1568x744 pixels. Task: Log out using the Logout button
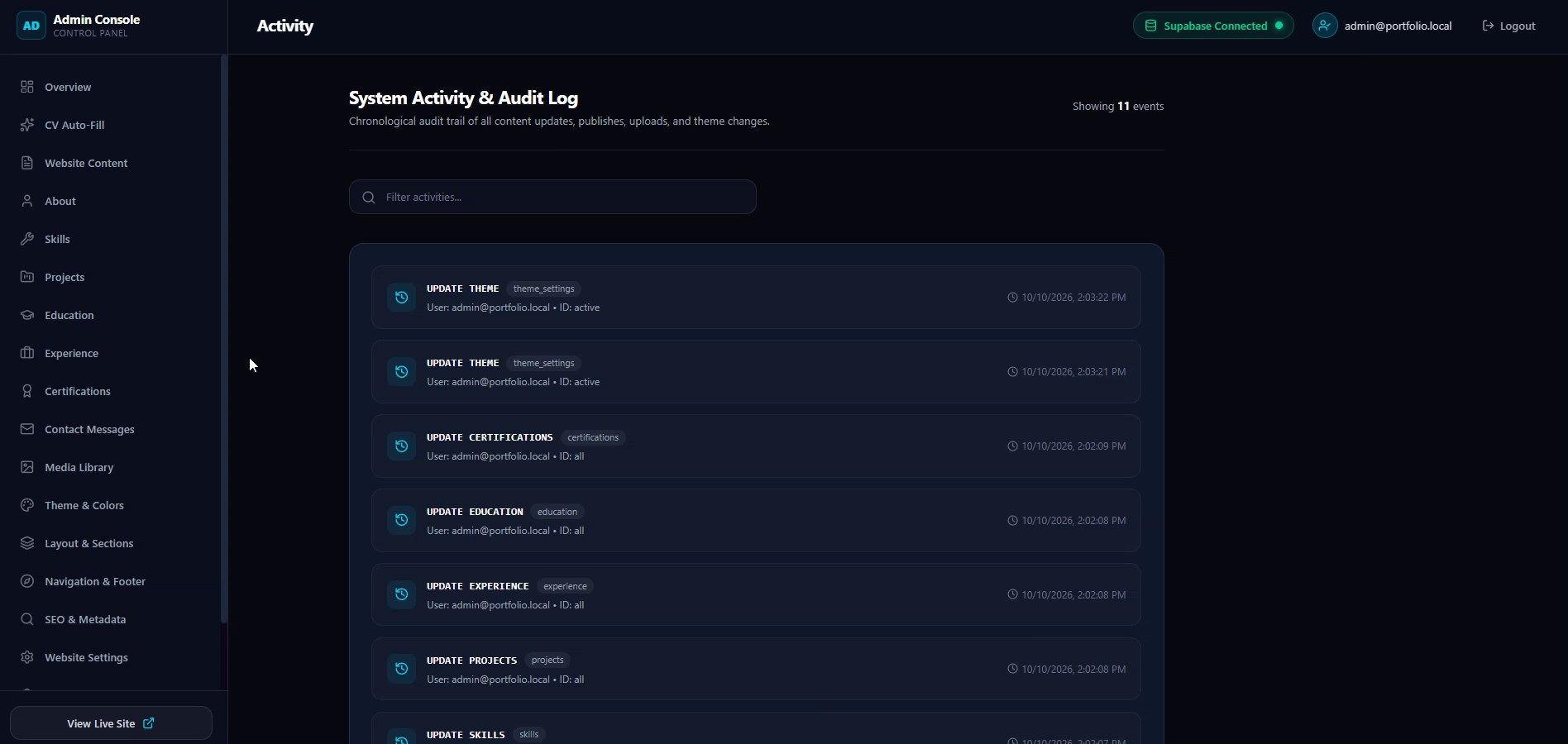(1508, 26)
